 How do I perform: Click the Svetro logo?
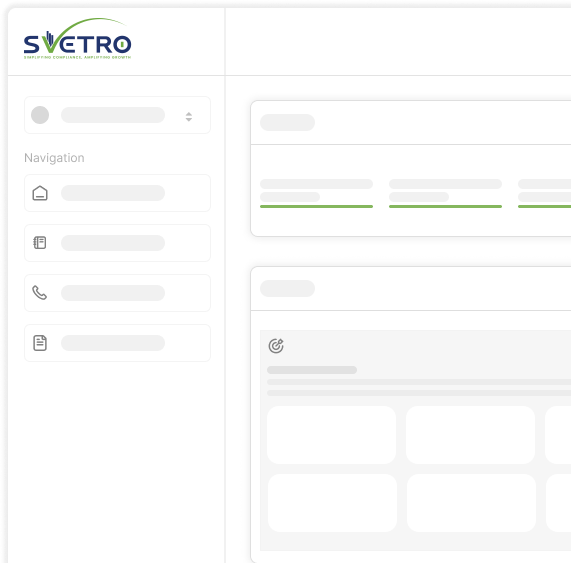click(77, 39)
